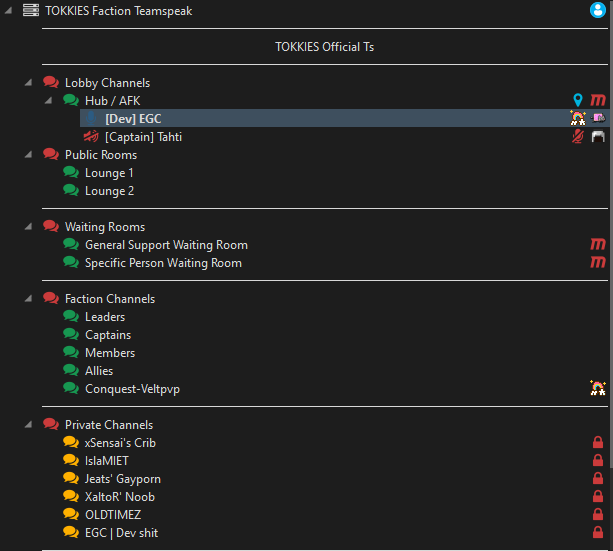Open the blue user profile icon

(x=598, y=11)
